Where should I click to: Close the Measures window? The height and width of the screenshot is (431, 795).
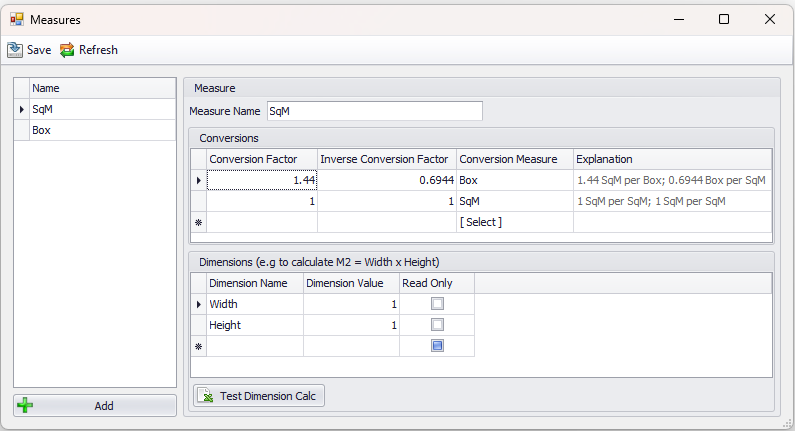pyautogui.click(x=770, y=19)
